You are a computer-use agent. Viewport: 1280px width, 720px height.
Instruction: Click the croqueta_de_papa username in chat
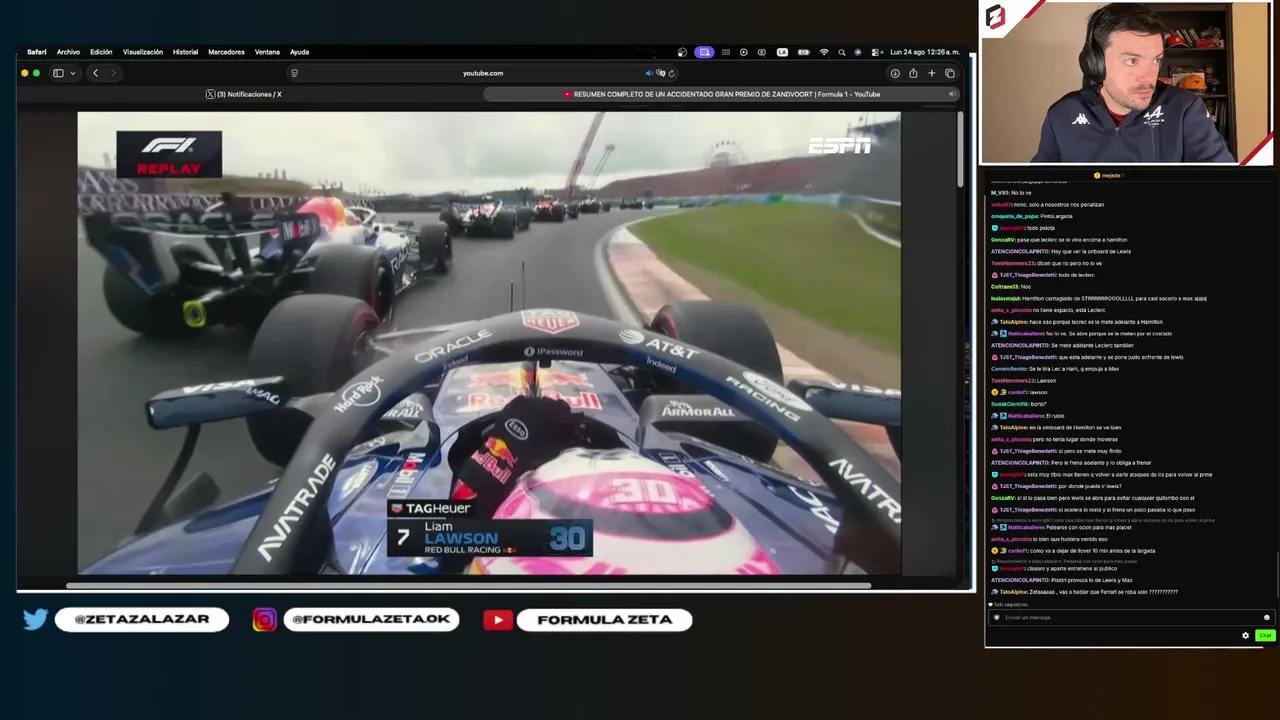tap(1015, 216)
